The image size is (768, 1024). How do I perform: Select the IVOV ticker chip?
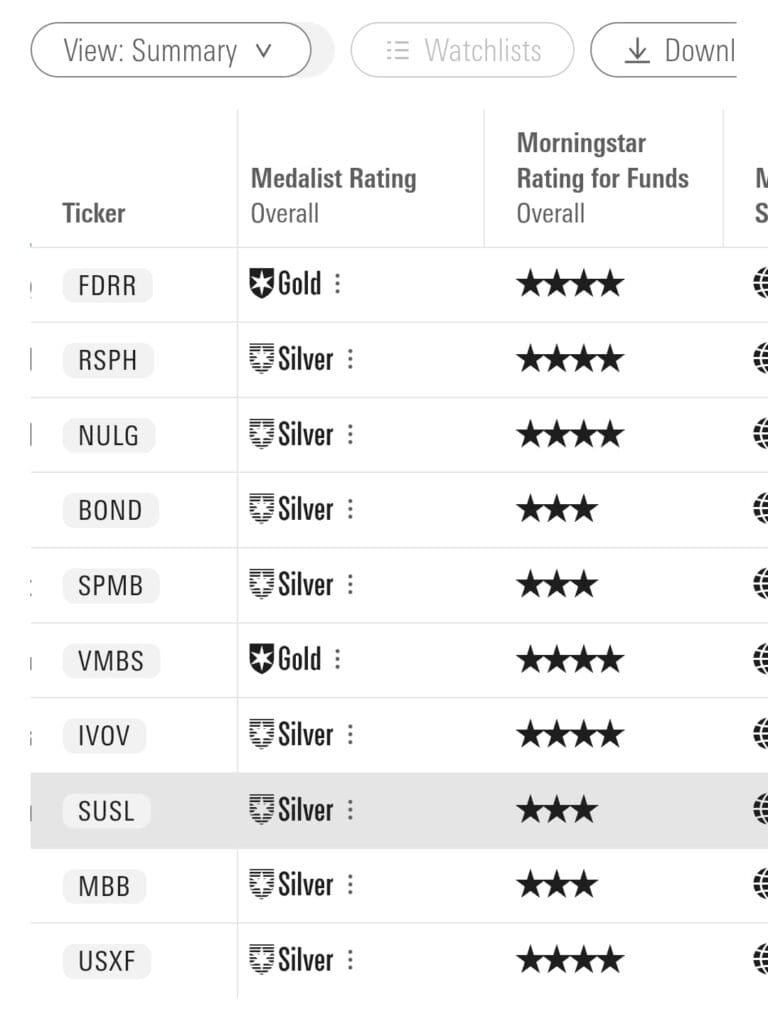104,735
